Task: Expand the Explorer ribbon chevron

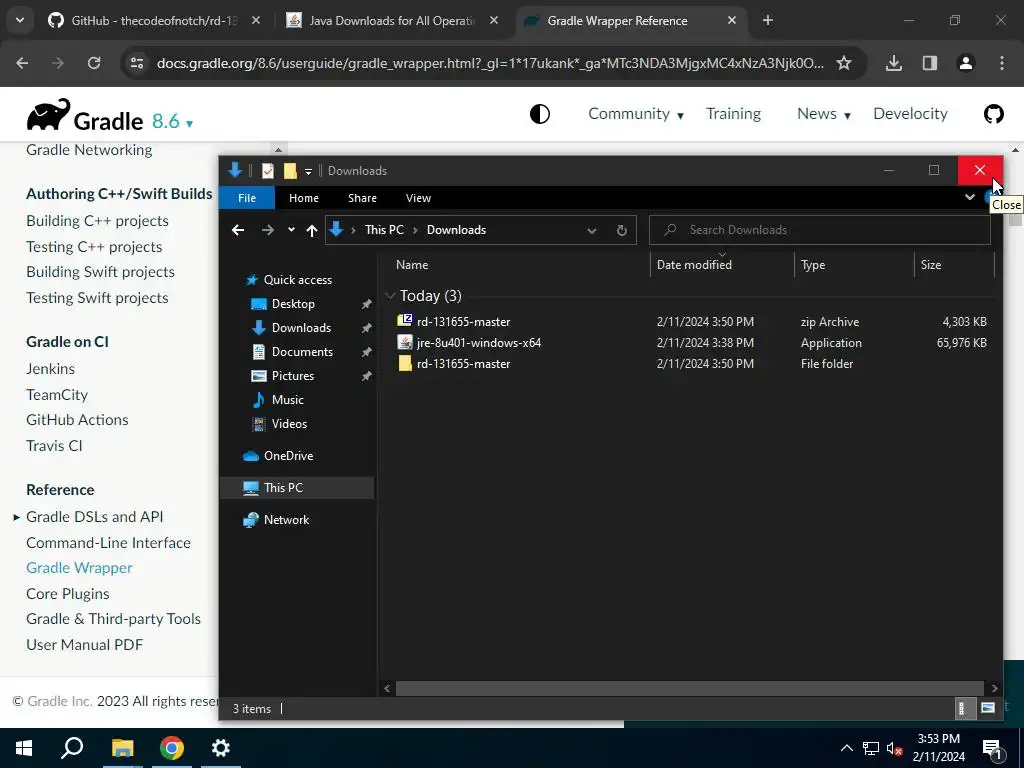Action: (x=970, y=197)
